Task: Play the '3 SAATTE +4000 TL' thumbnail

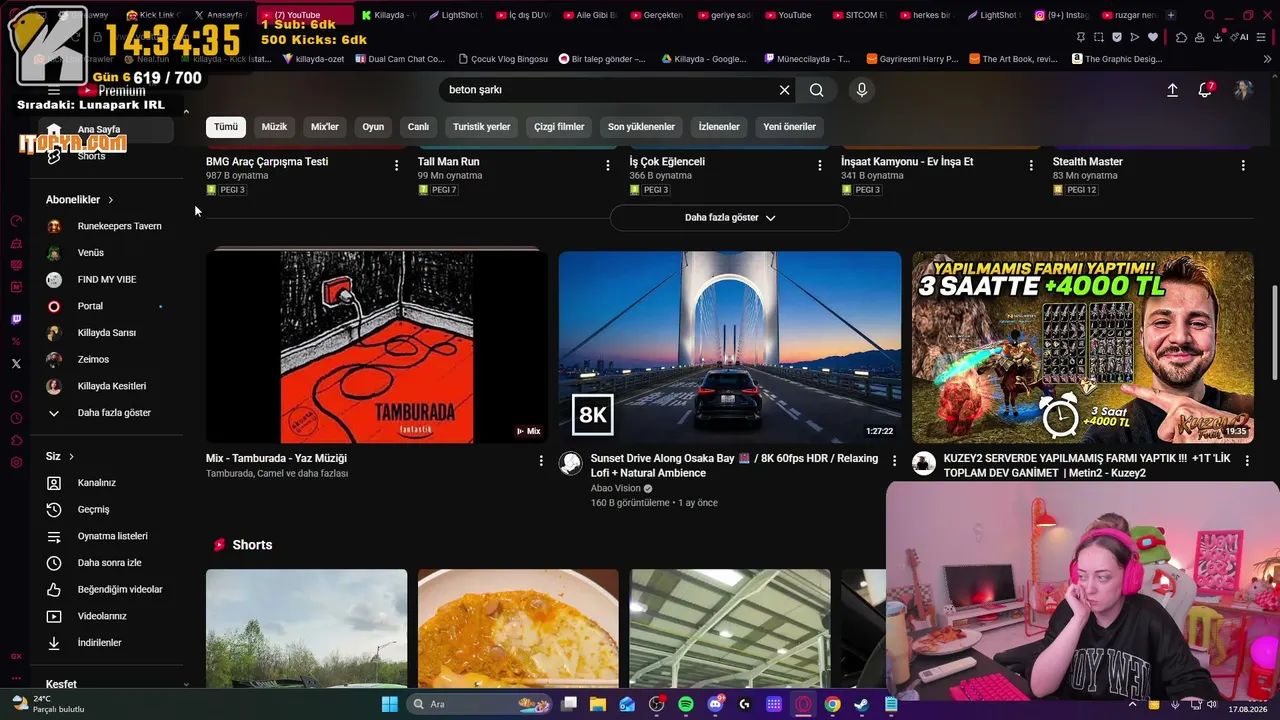Action: click(1083, 347)
